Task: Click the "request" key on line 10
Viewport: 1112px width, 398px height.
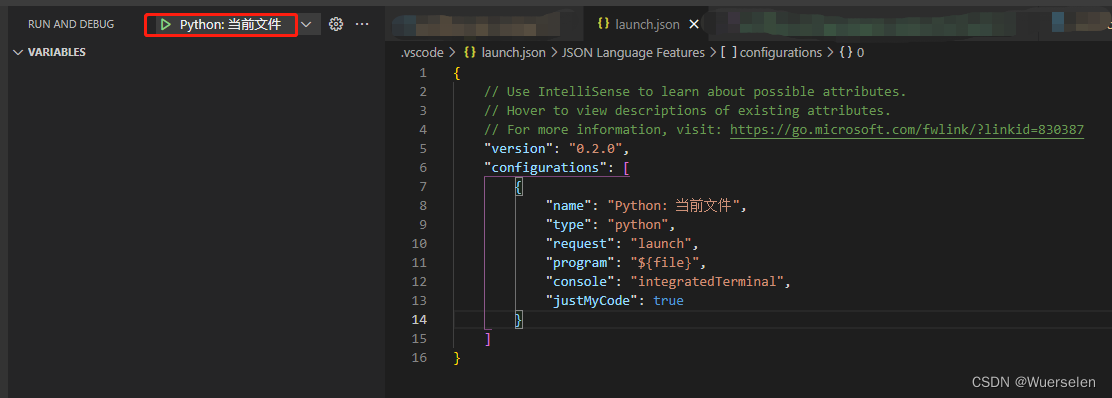Action: click(580, 244)
